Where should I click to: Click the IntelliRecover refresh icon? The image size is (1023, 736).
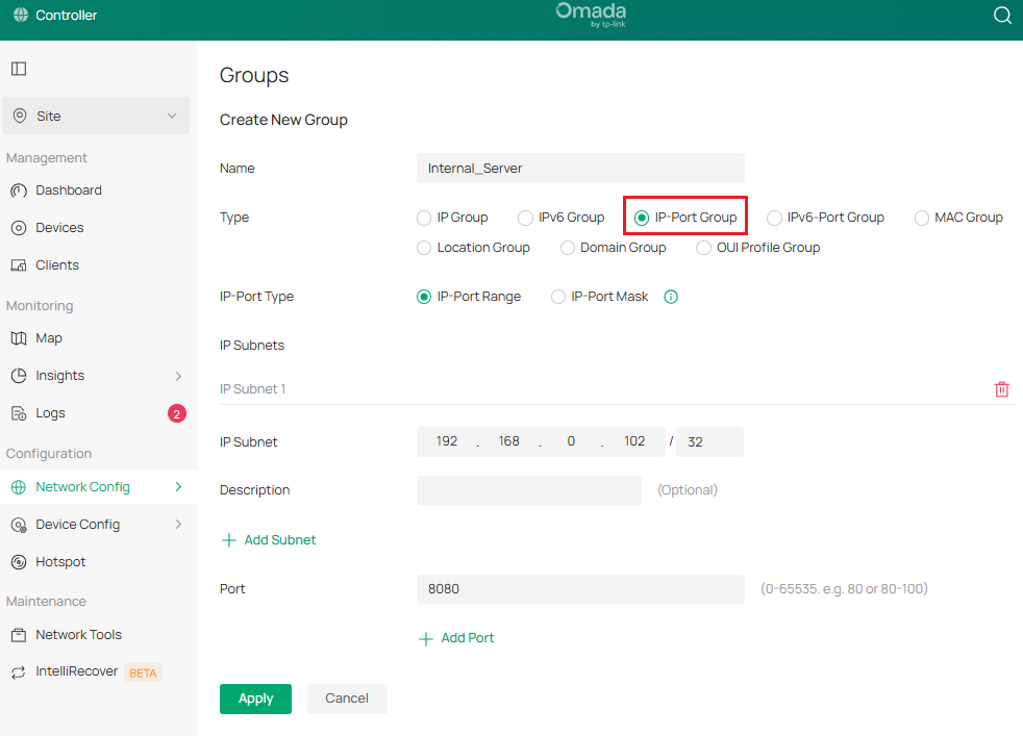point(19,672)
